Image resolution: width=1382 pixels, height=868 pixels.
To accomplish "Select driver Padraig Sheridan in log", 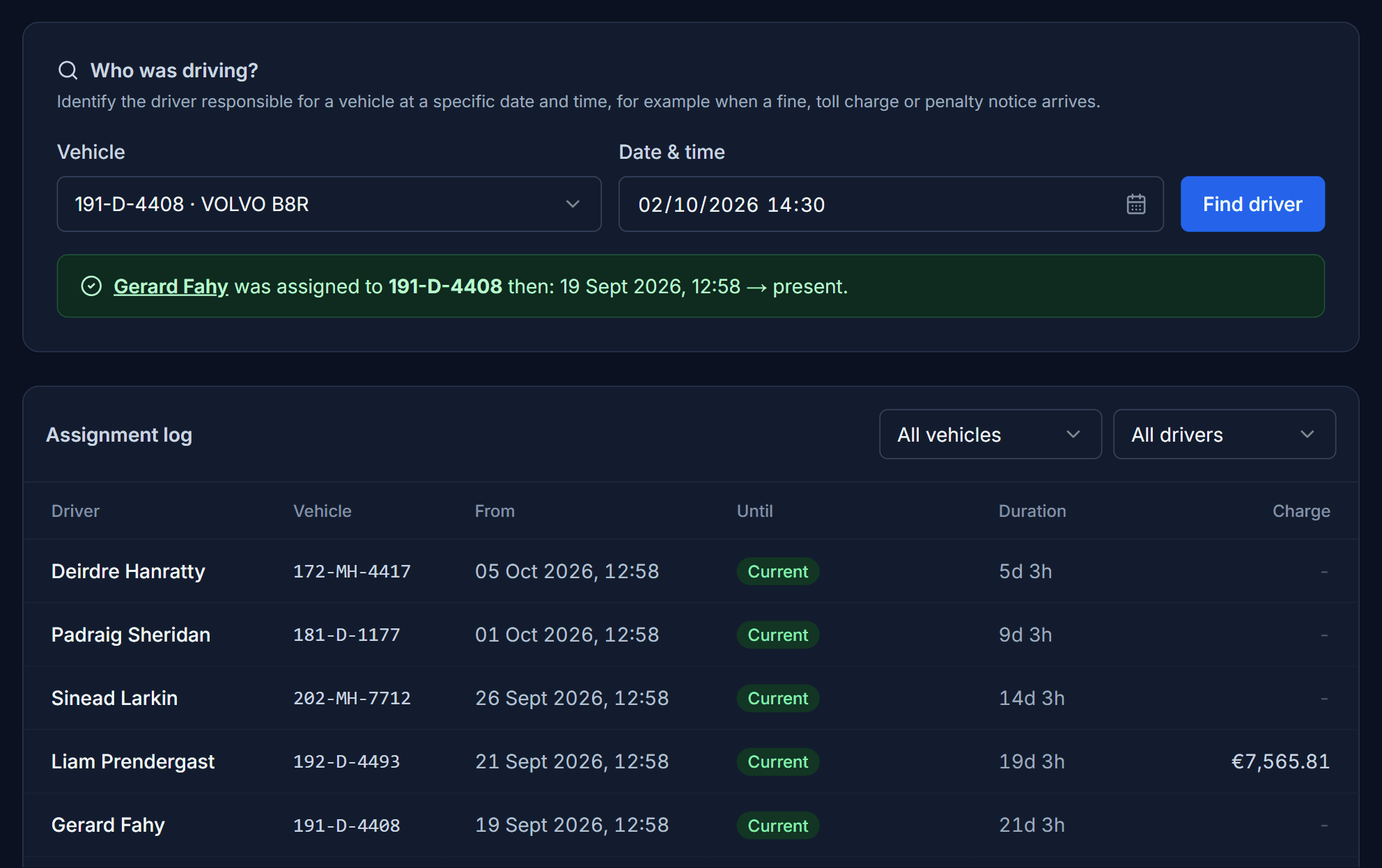I will 131,635.
